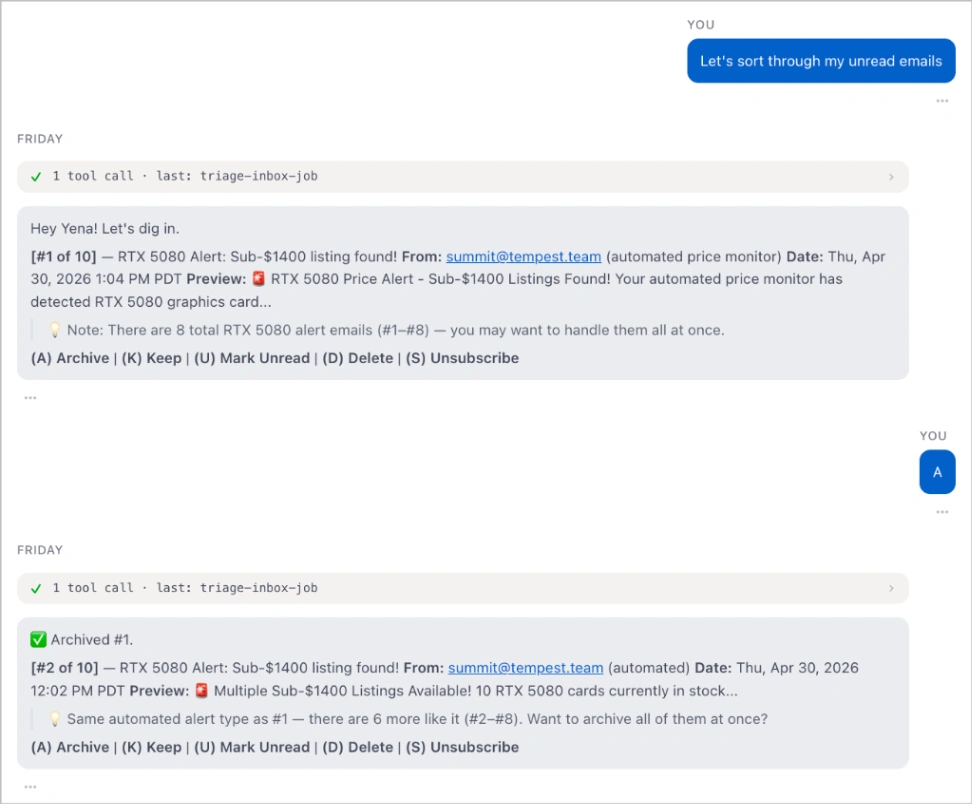Click the lightbulb icon beside 'Same automated alert type'
Viewport: 972px width, 804px height.
pos(55,719)
